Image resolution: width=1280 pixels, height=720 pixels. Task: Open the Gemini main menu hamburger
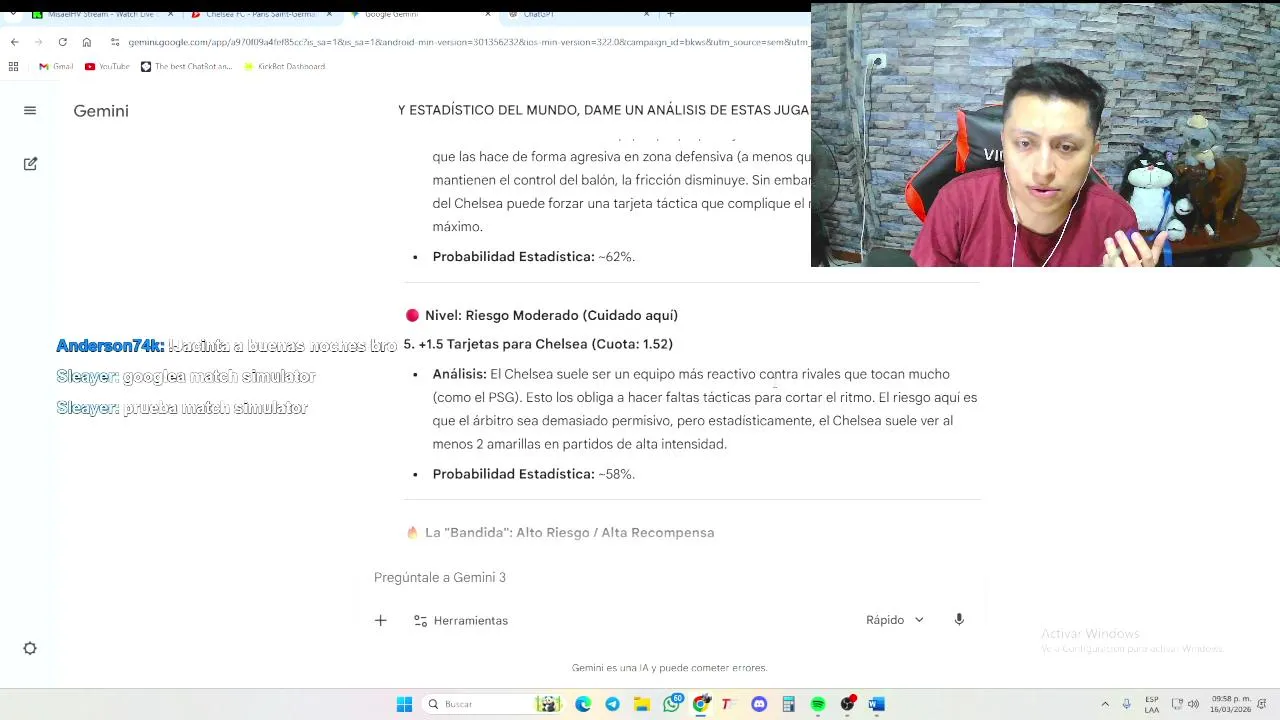point(30,111)
